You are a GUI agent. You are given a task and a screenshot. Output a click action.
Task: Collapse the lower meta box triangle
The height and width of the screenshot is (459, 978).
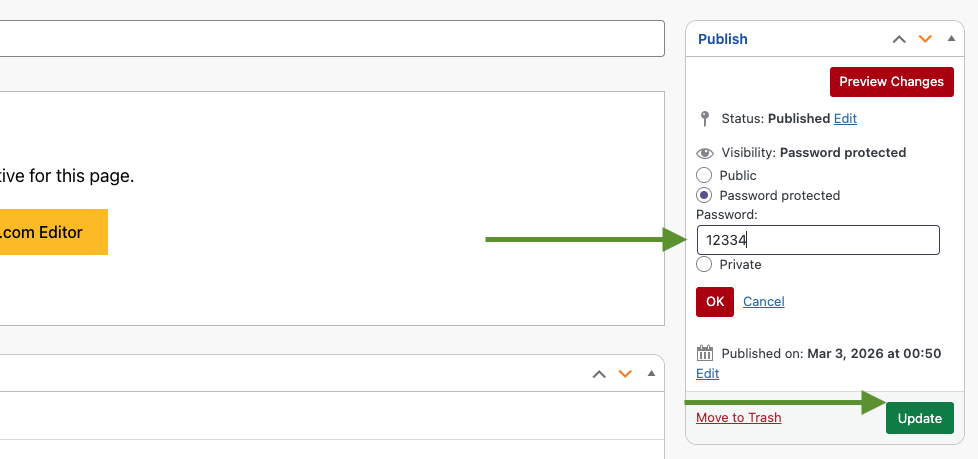(x=651, y=374)
